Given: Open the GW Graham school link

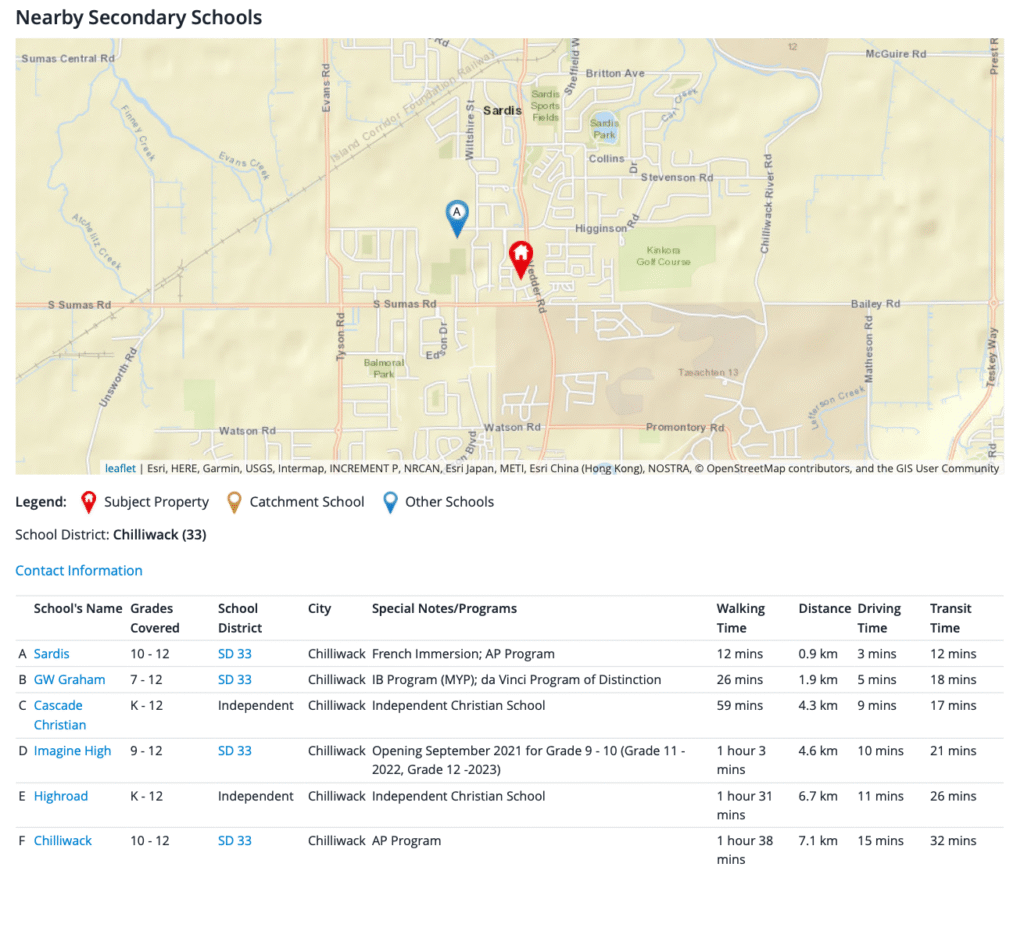Looking at the screenshot, I should coord(69,679).
